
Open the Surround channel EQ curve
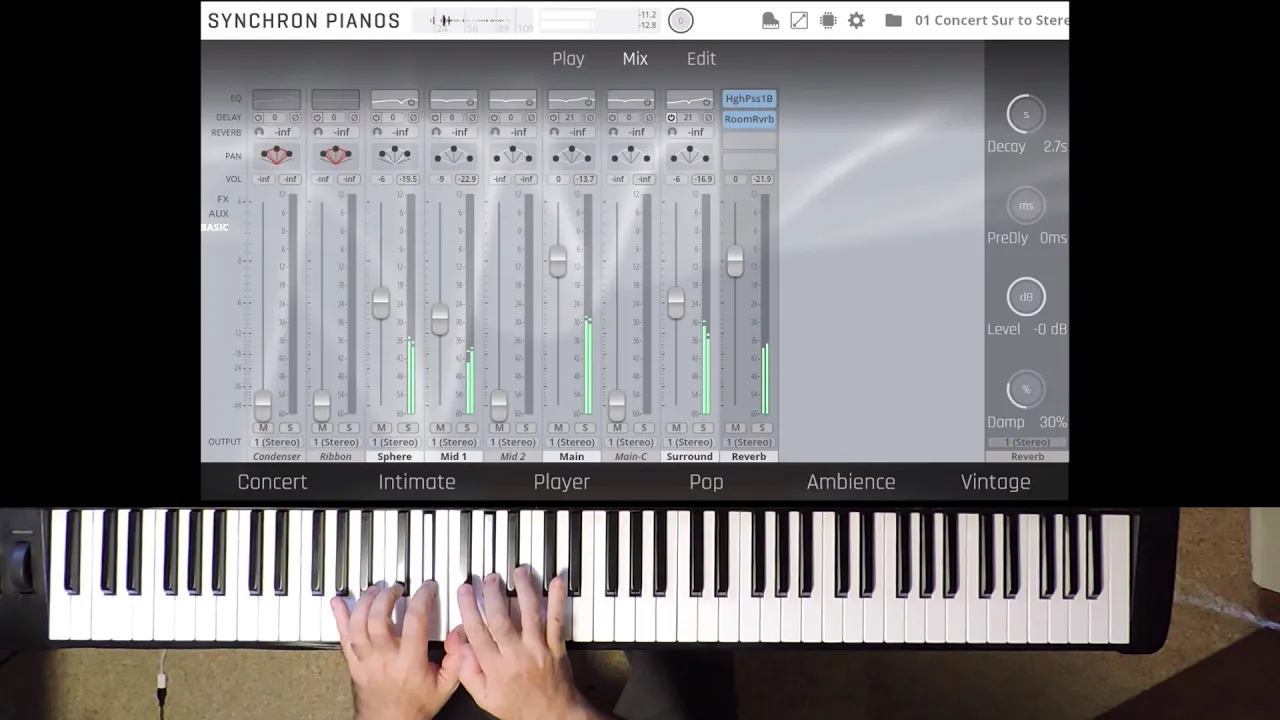pos(689,99)
